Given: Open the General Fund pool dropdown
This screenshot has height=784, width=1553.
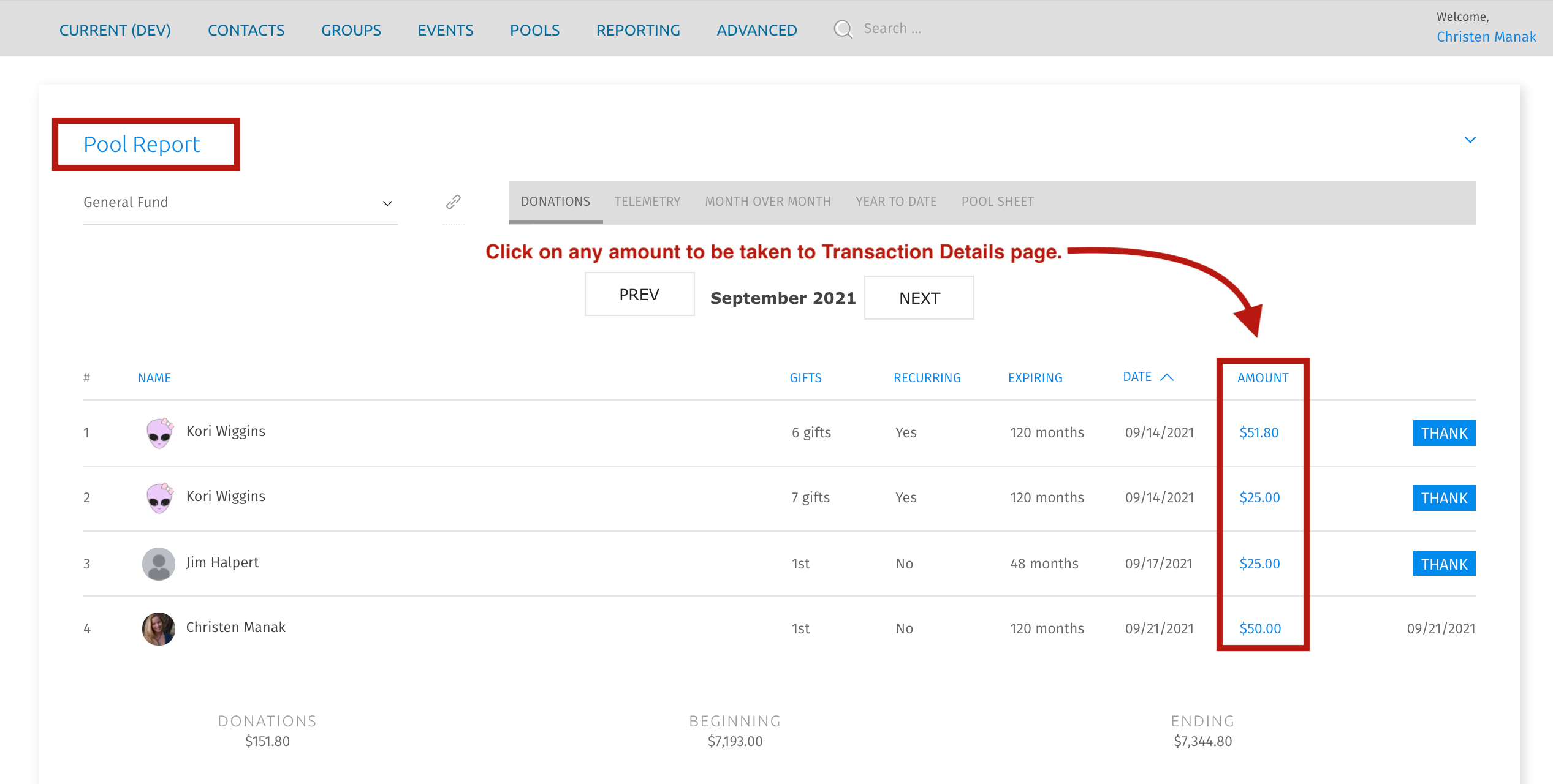Looking at the screenshot, I should (239, 203).
